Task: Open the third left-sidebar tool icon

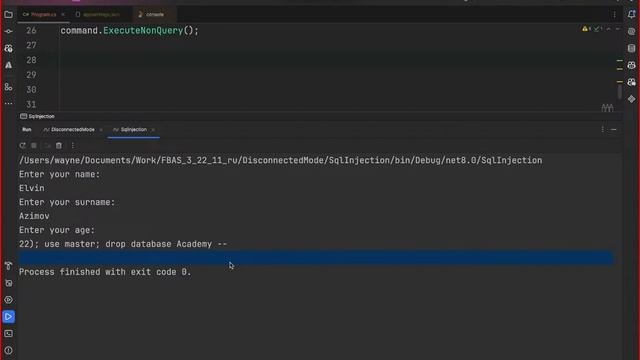Action: (8, 48)
